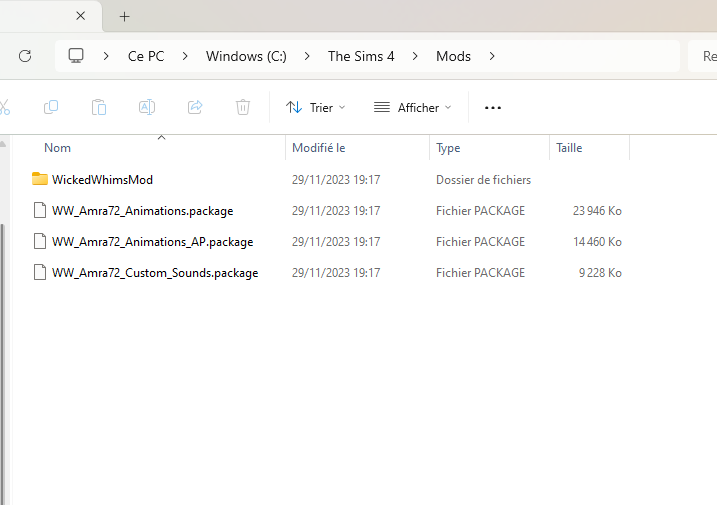Sort by Taille column header
This screenshot has width=717, height=505.
pos(569,148)
